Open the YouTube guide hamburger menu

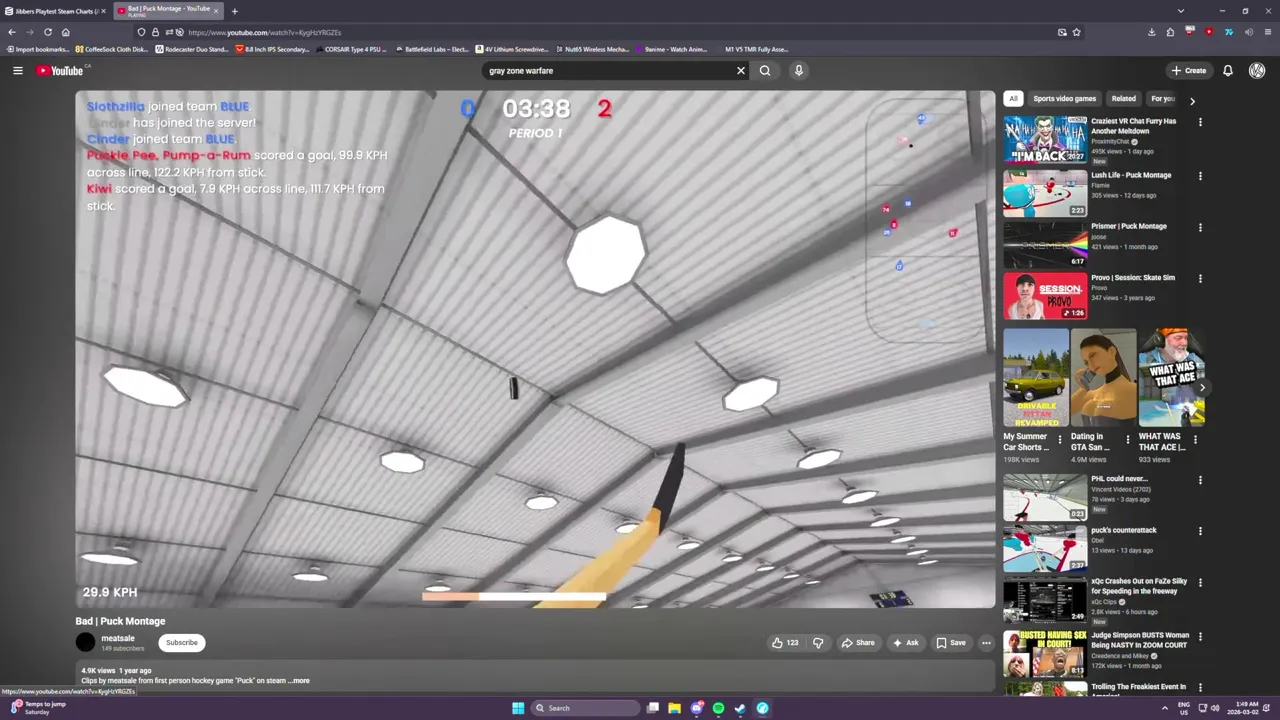pyautogui.click(x=17, y=70)
